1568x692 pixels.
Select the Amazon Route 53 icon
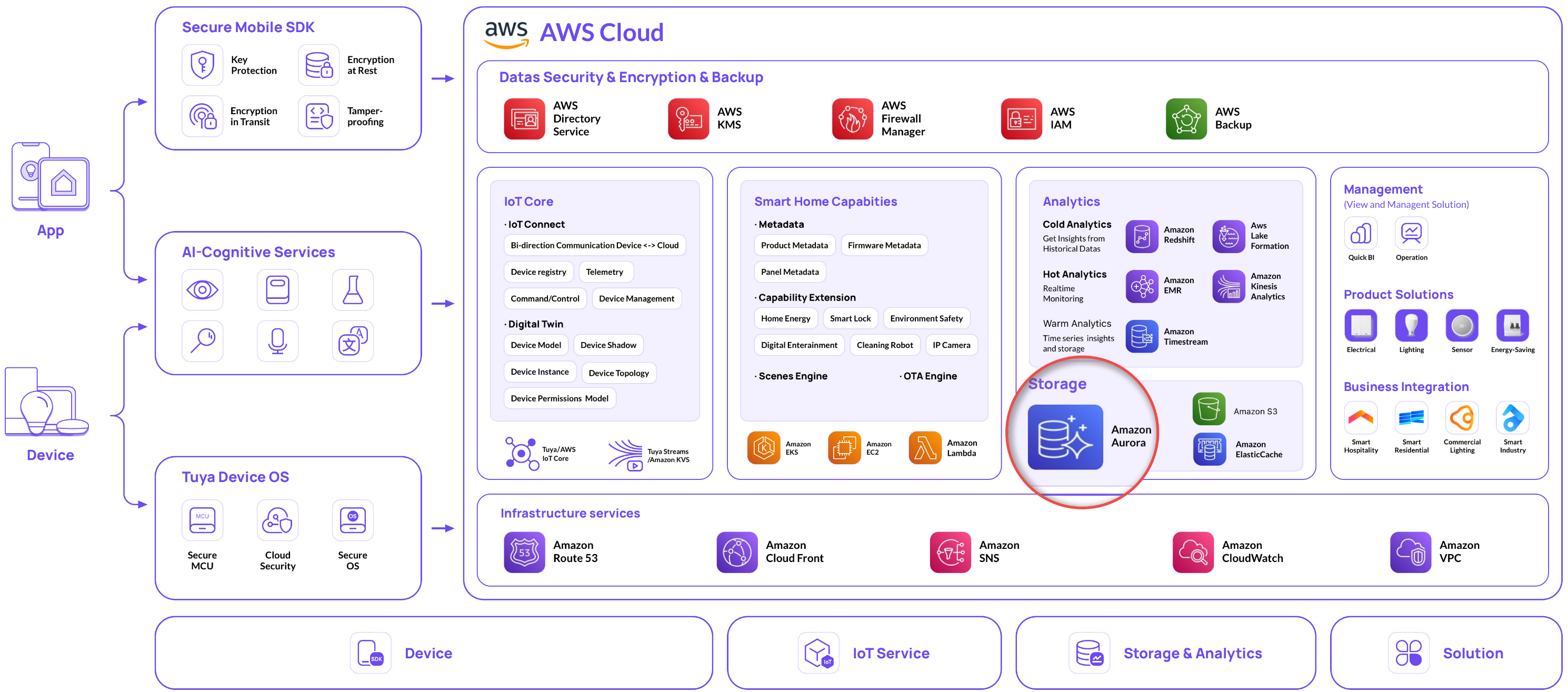[524, 551]
